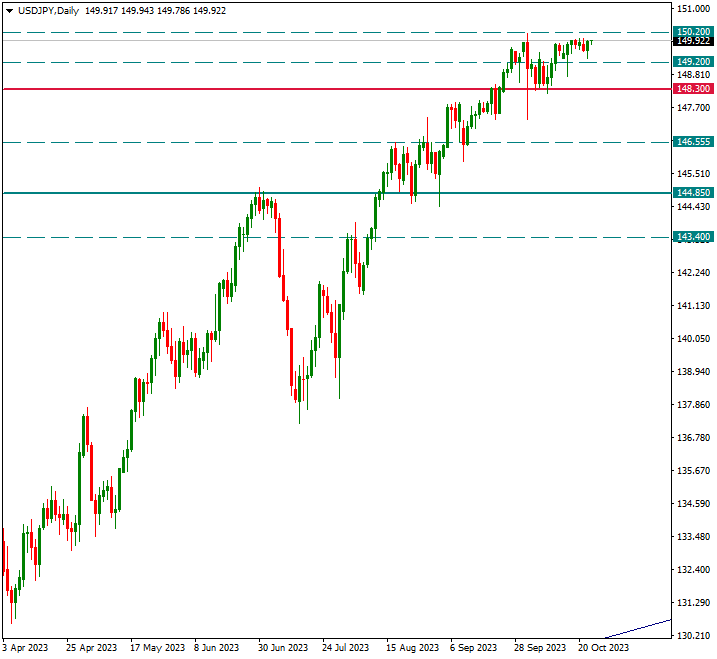The width and height of the screenshot is (717, 659).
Task: Select the blue trendline in the bottom right corner
Action: click(x=638, y=628)
